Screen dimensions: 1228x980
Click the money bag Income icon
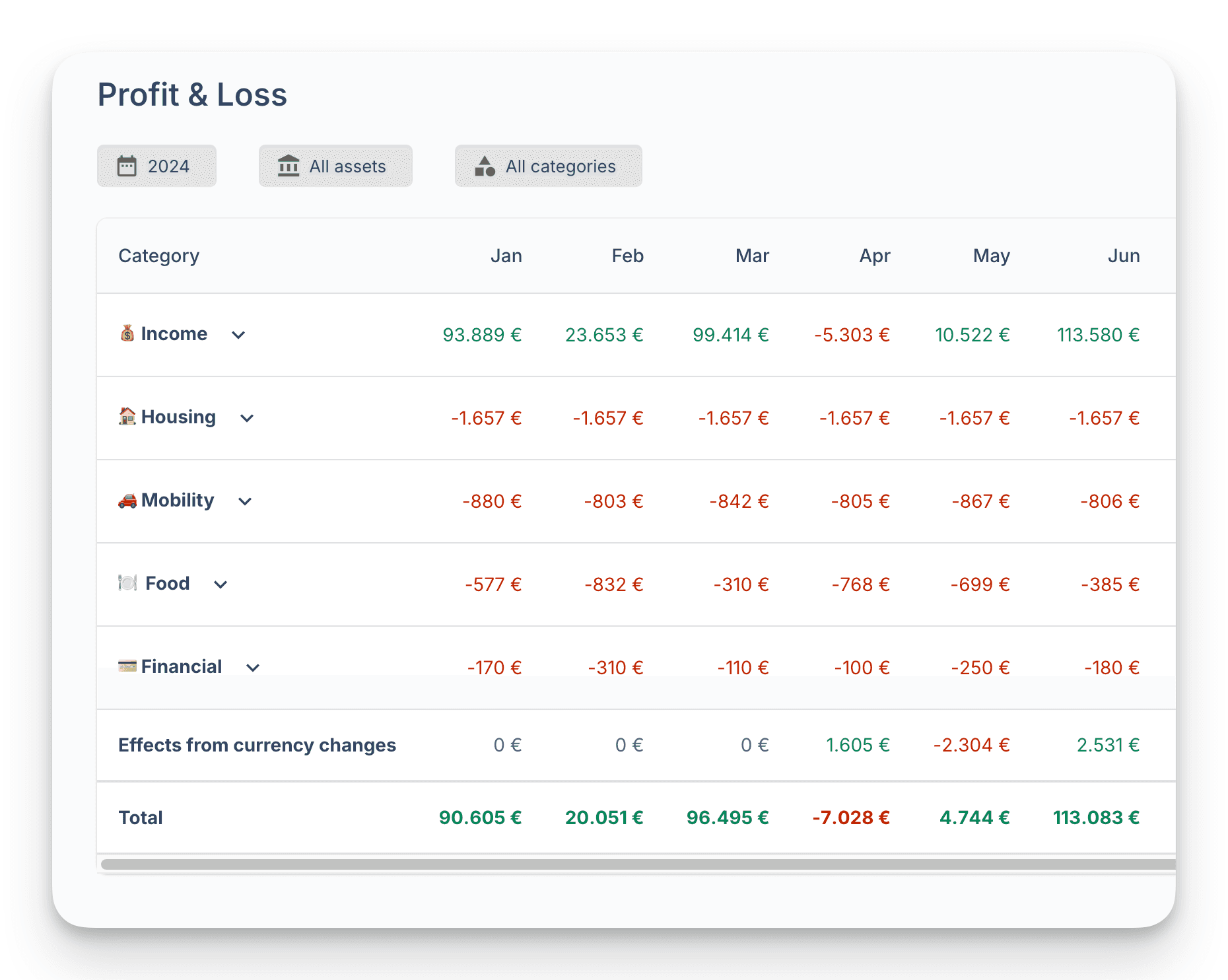point(127,333)
